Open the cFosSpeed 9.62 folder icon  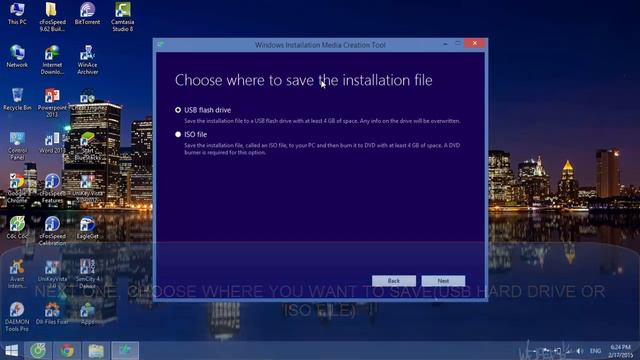coord(52,17)
